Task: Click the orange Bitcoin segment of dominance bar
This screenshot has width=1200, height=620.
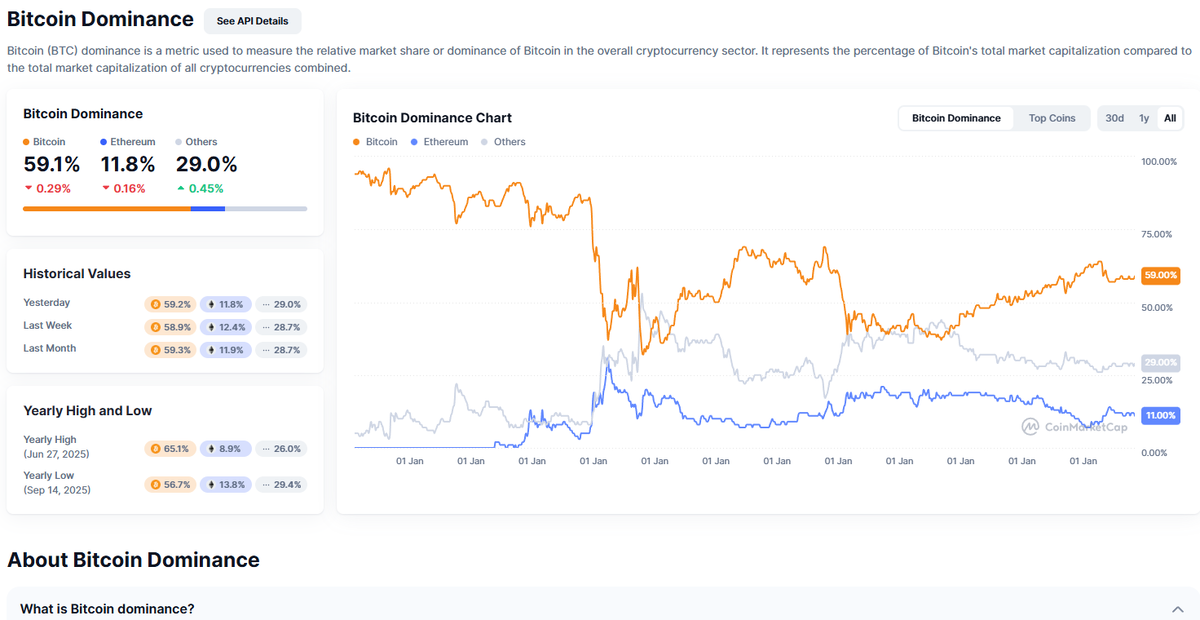Action: coord(106,208)
